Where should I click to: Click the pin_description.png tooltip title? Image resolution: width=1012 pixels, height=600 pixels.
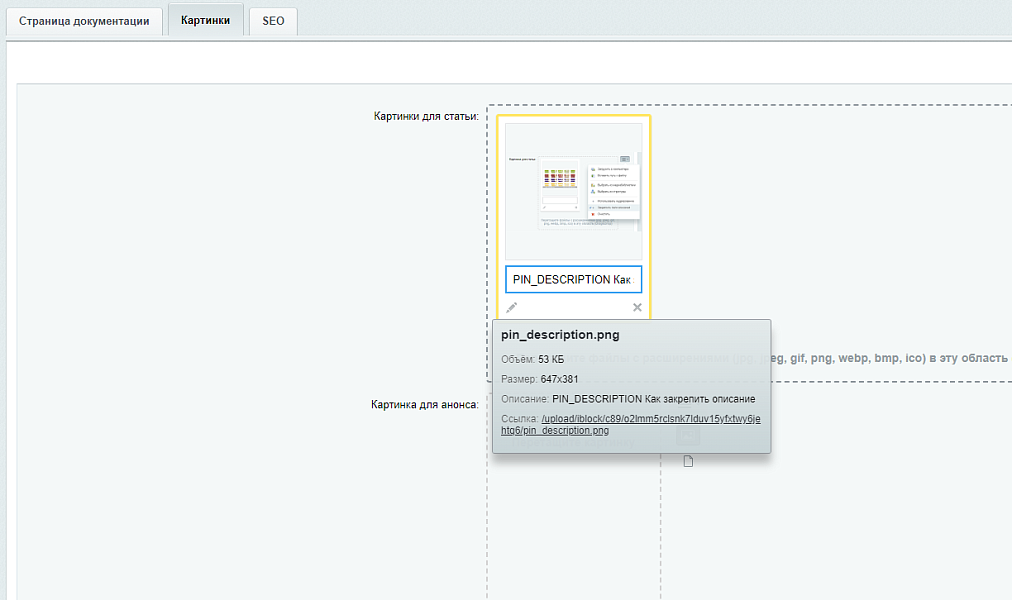coord(560,336)
